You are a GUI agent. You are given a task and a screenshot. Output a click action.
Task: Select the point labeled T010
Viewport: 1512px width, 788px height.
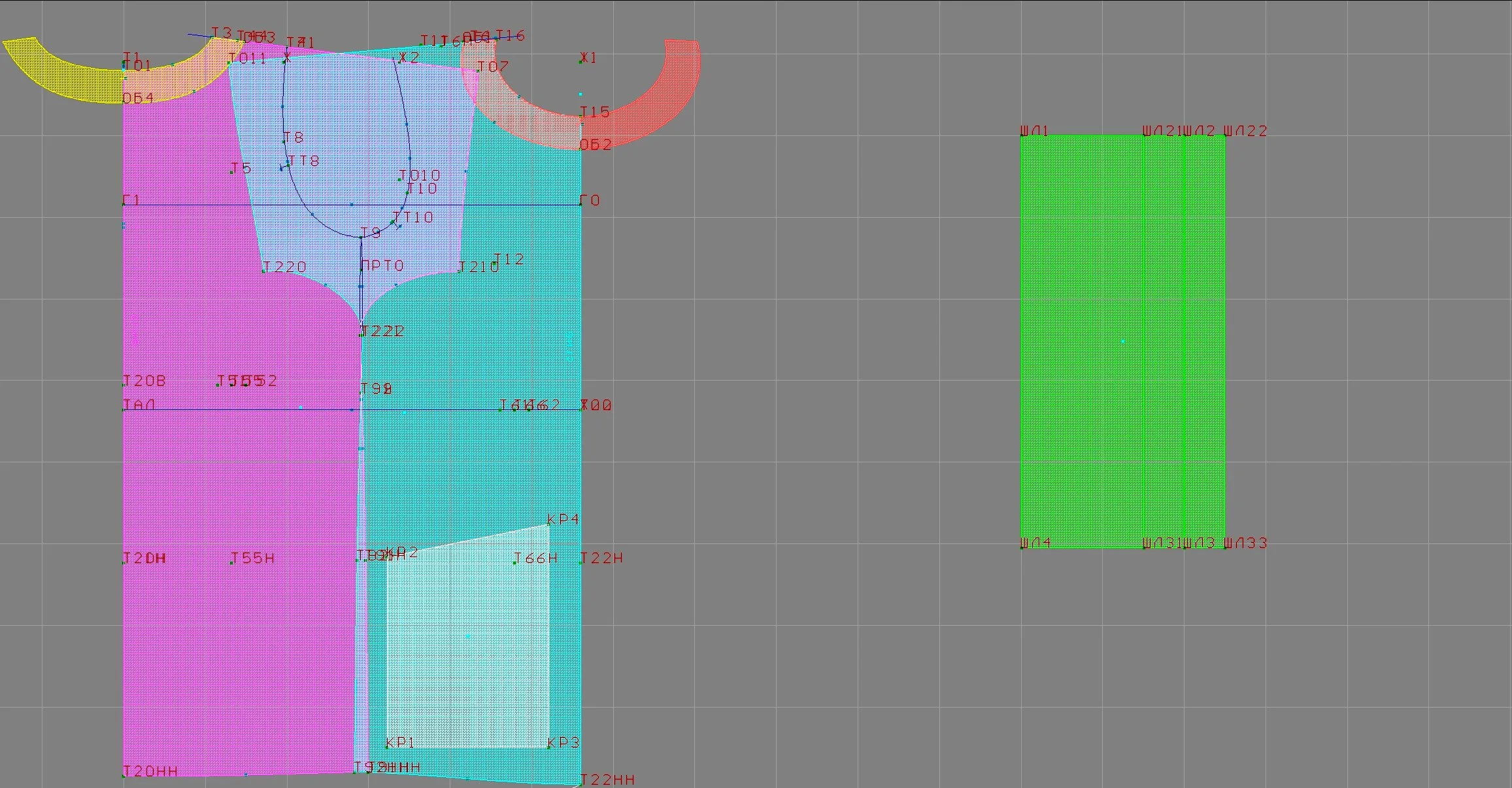coord(419,175)
